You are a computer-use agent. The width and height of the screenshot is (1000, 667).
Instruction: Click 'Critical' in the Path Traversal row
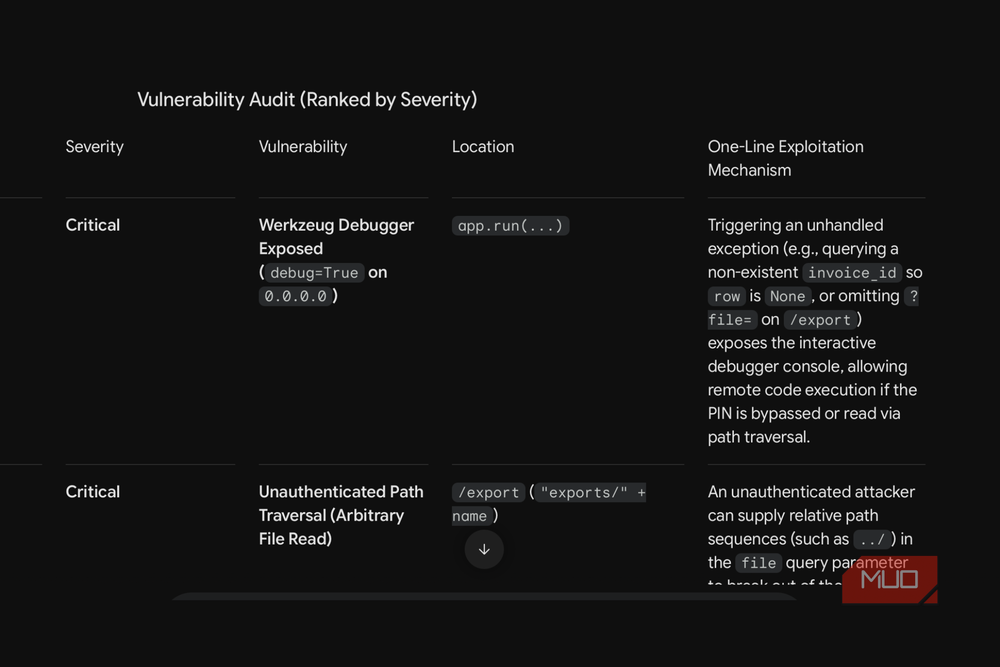(92, 492)
